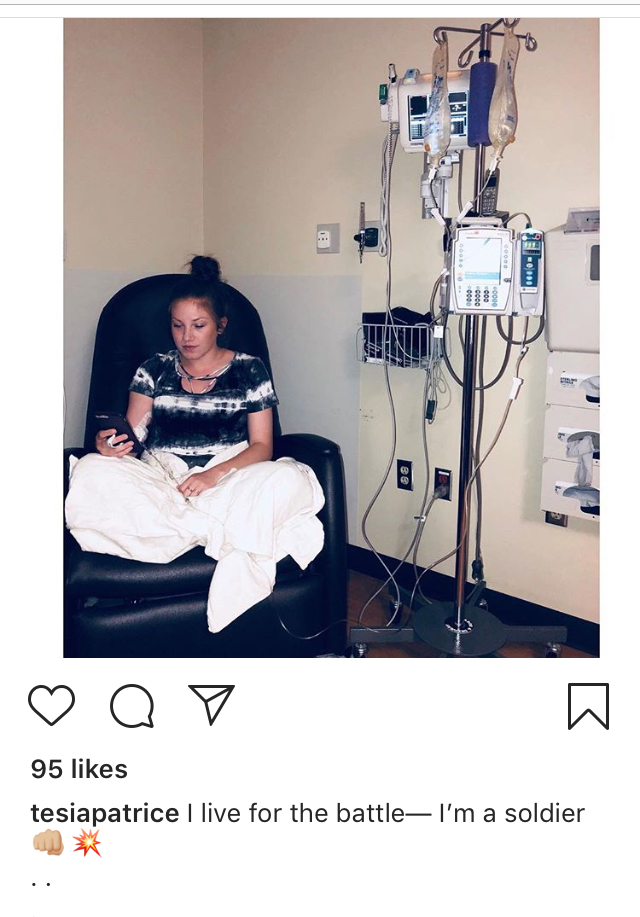Click the round base of the IV pole
Screen dimensions: 640x917
click(x=459, y=630)
